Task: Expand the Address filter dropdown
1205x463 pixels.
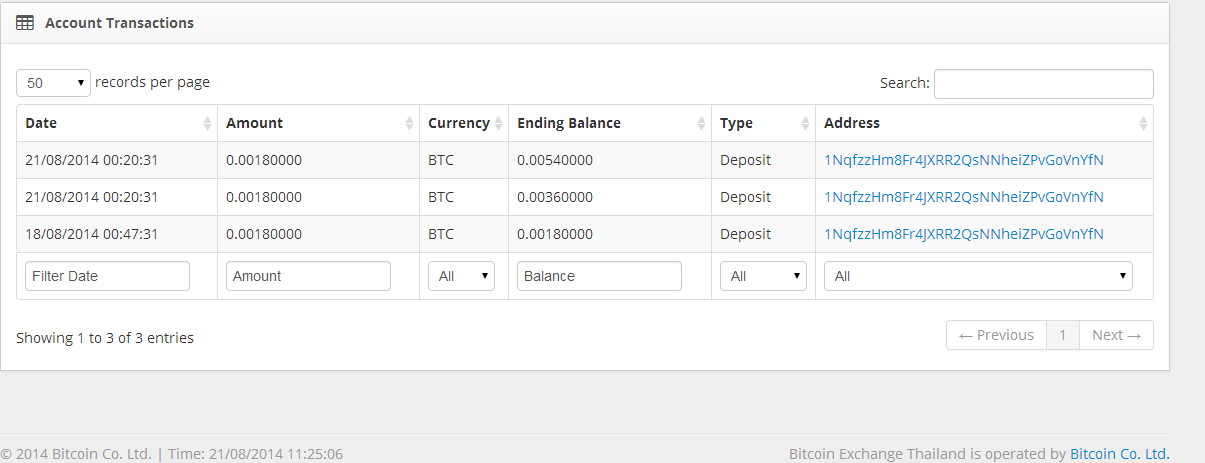Action: click(x=978, y=276)
